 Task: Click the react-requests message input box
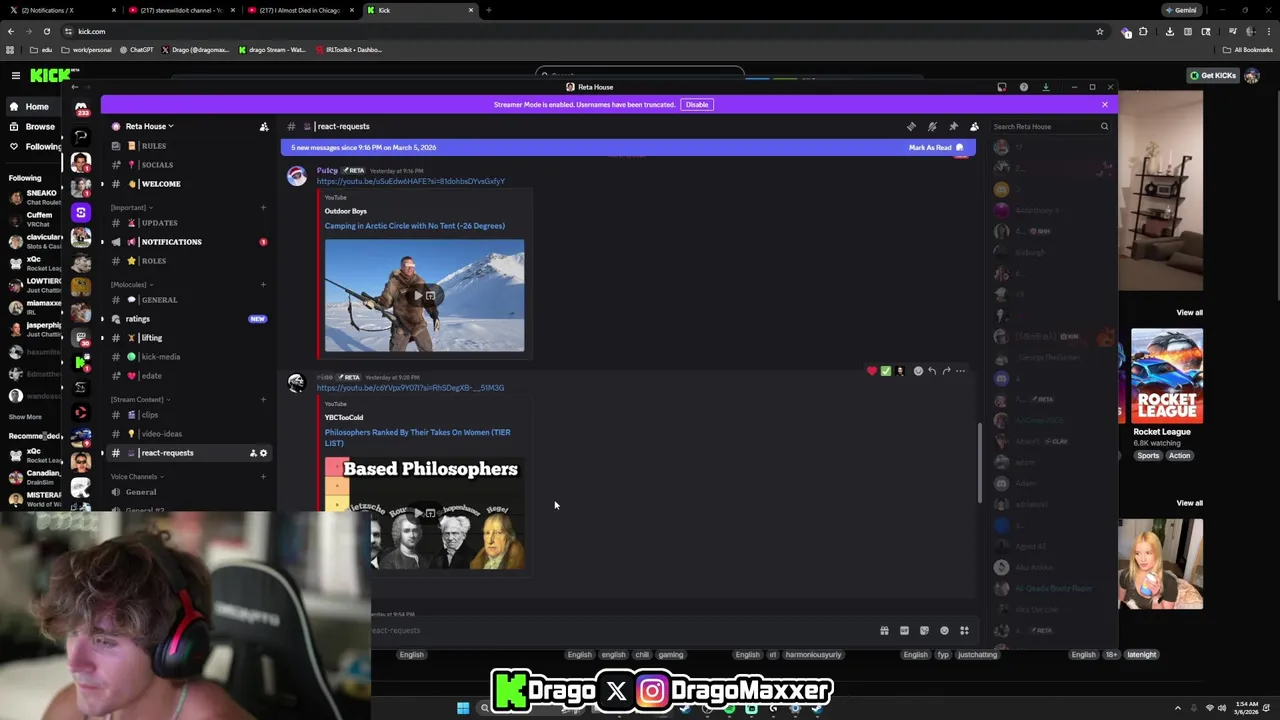point(620,631)
